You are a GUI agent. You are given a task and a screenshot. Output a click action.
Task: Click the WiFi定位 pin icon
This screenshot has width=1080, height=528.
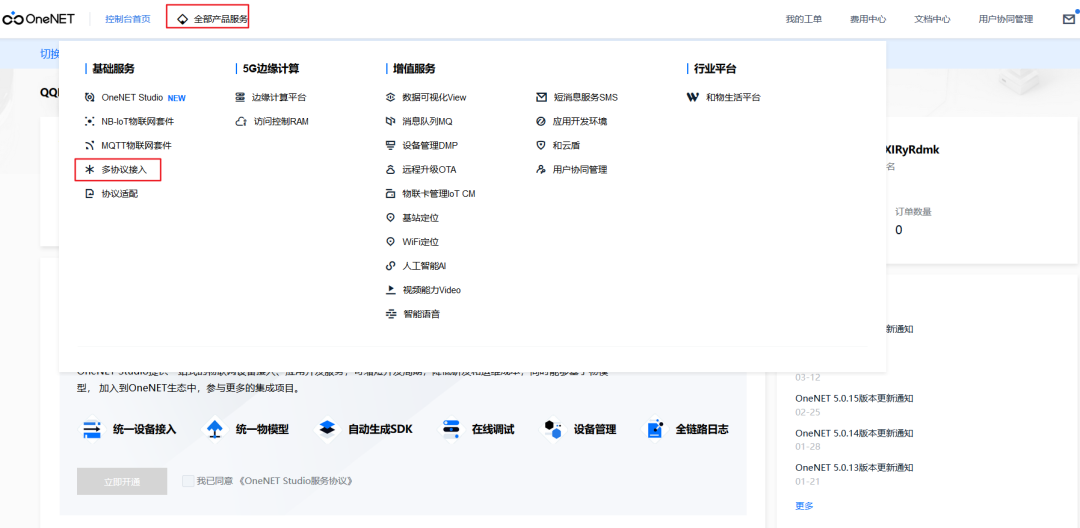(x=391, y=242)
